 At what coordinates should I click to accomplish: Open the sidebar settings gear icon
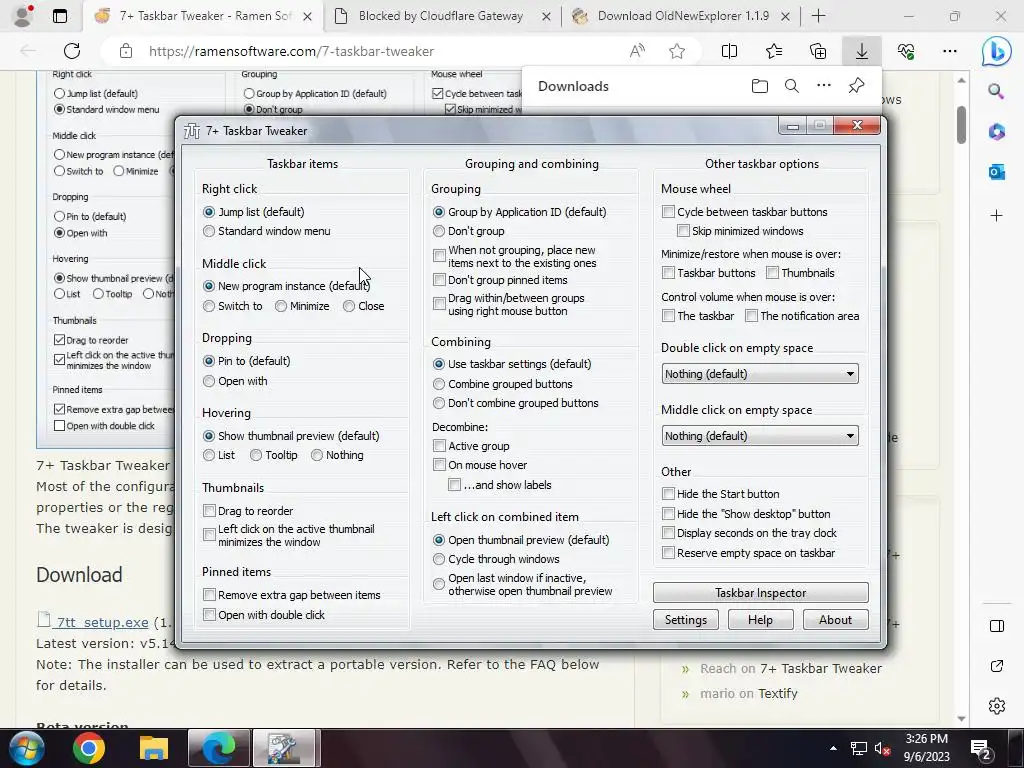click(x=997, y=706)
